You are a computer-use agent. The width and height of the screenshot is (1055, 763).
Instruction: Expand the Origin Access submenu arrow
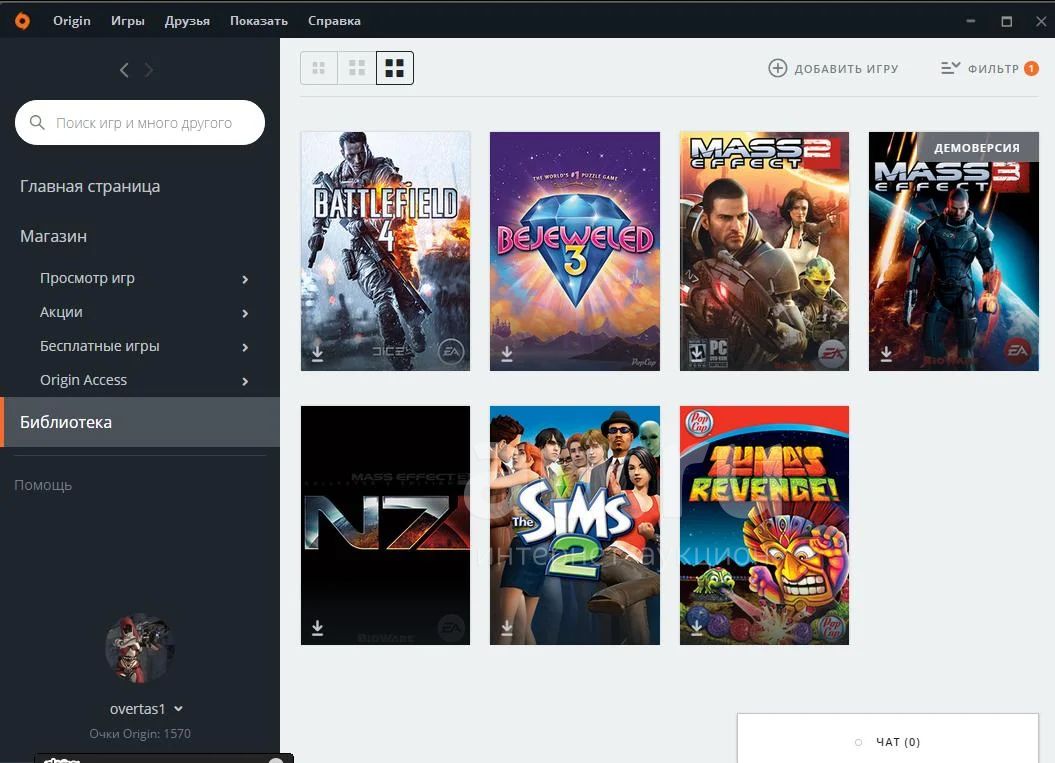pos(245,382)
